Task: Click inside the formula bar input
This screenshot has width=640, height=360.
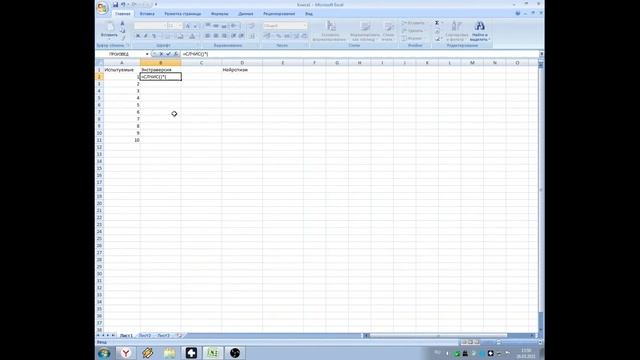Action: (359, 54)
